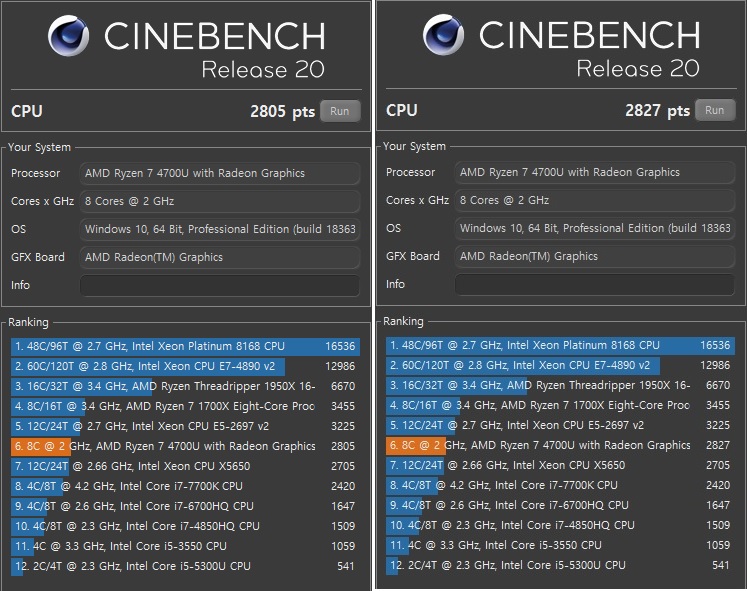Select Core i5-3550 row in left ranking
747x591 pixels.
pos(185,546)
